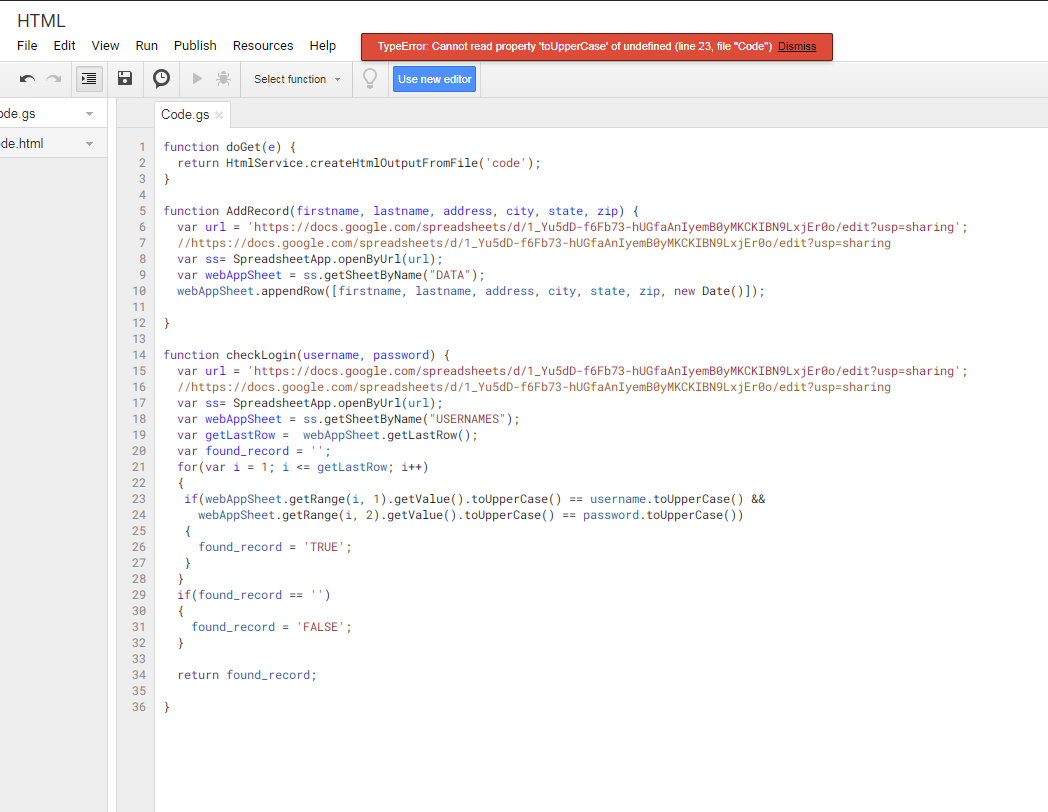
Task: Click the lightbulb icon in toolbar
Action: pyautogui.click(x=370, y=79)
